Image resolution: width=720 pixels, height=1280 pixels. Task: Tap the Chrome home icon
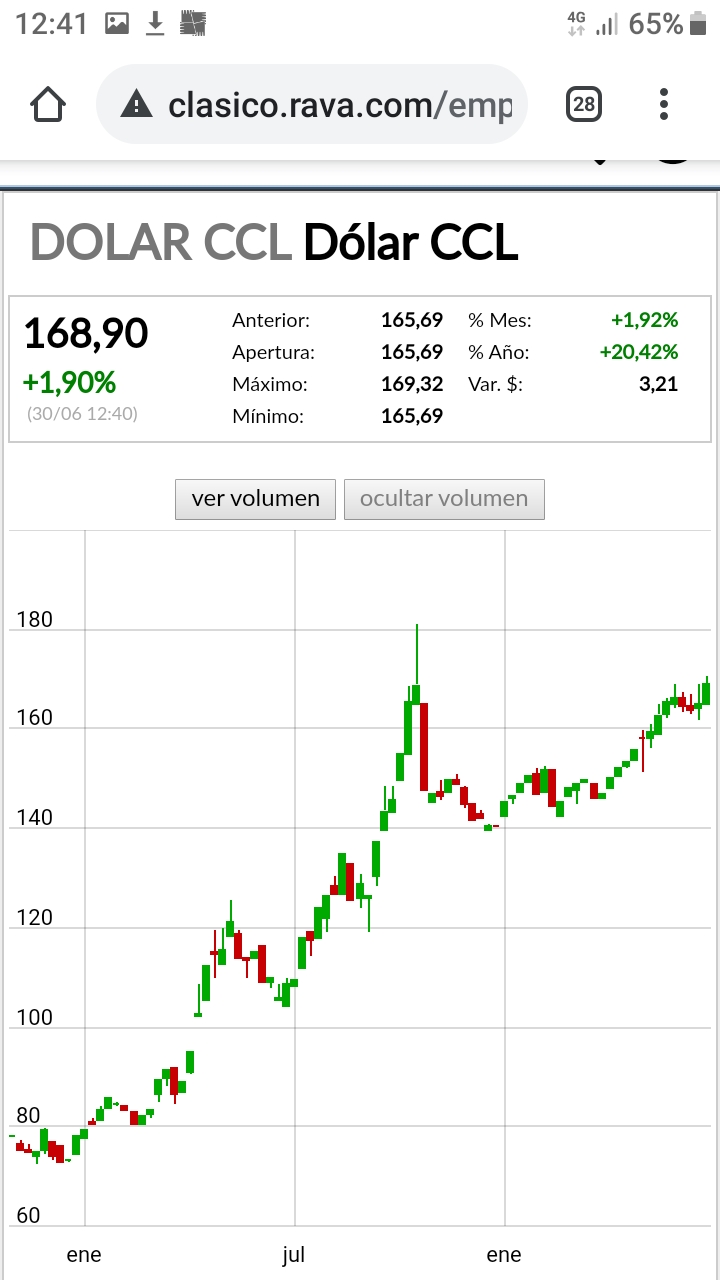(48, 104)
